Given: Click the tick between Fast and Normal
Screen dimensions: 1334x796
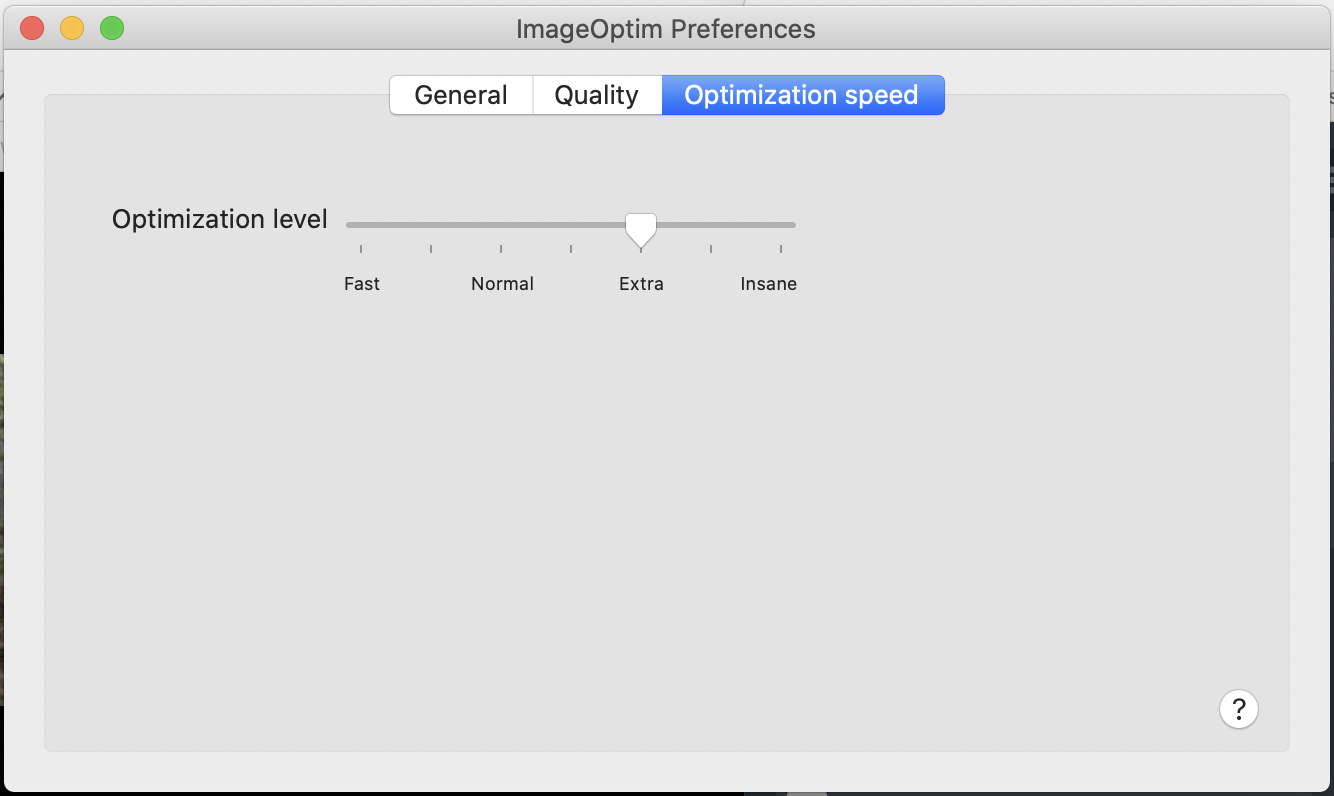Looking at the screenshot, I should pos(431,249).
